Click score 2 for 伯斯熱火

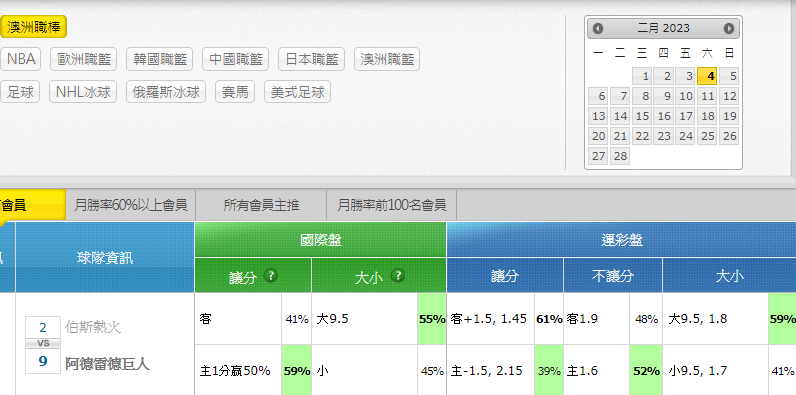point(43,328)
